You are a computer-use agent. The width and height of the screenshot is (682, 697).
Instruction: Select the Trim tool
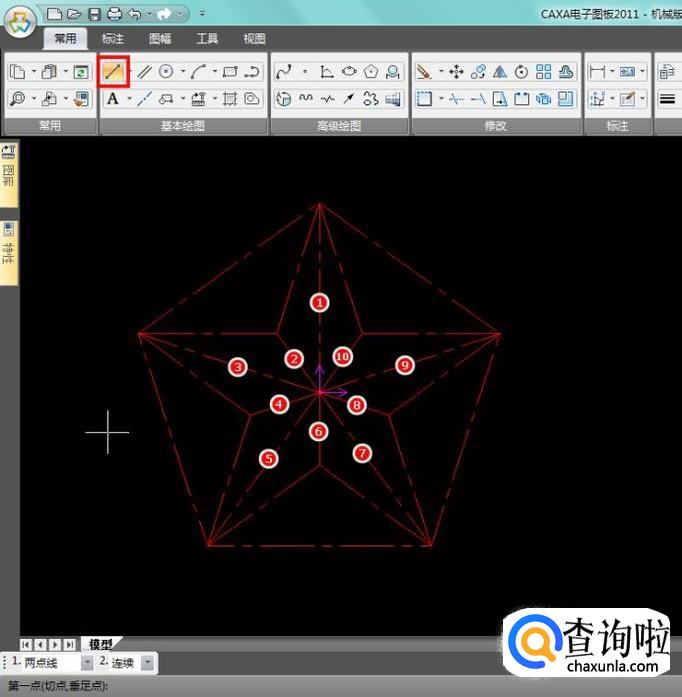point(456,99)
